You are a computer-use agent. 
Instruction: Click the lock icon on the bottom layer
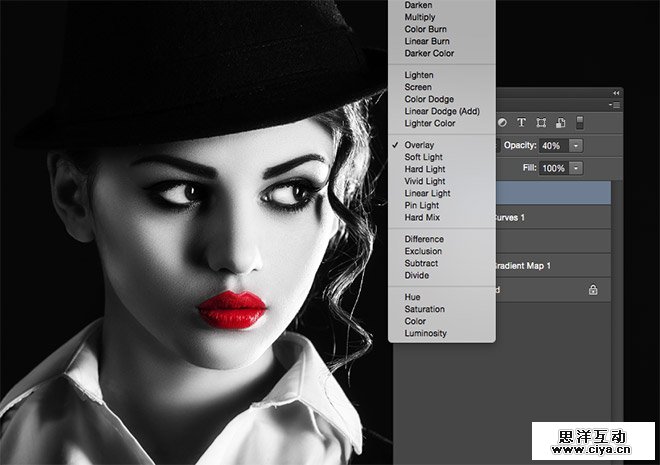pos(593,290)
